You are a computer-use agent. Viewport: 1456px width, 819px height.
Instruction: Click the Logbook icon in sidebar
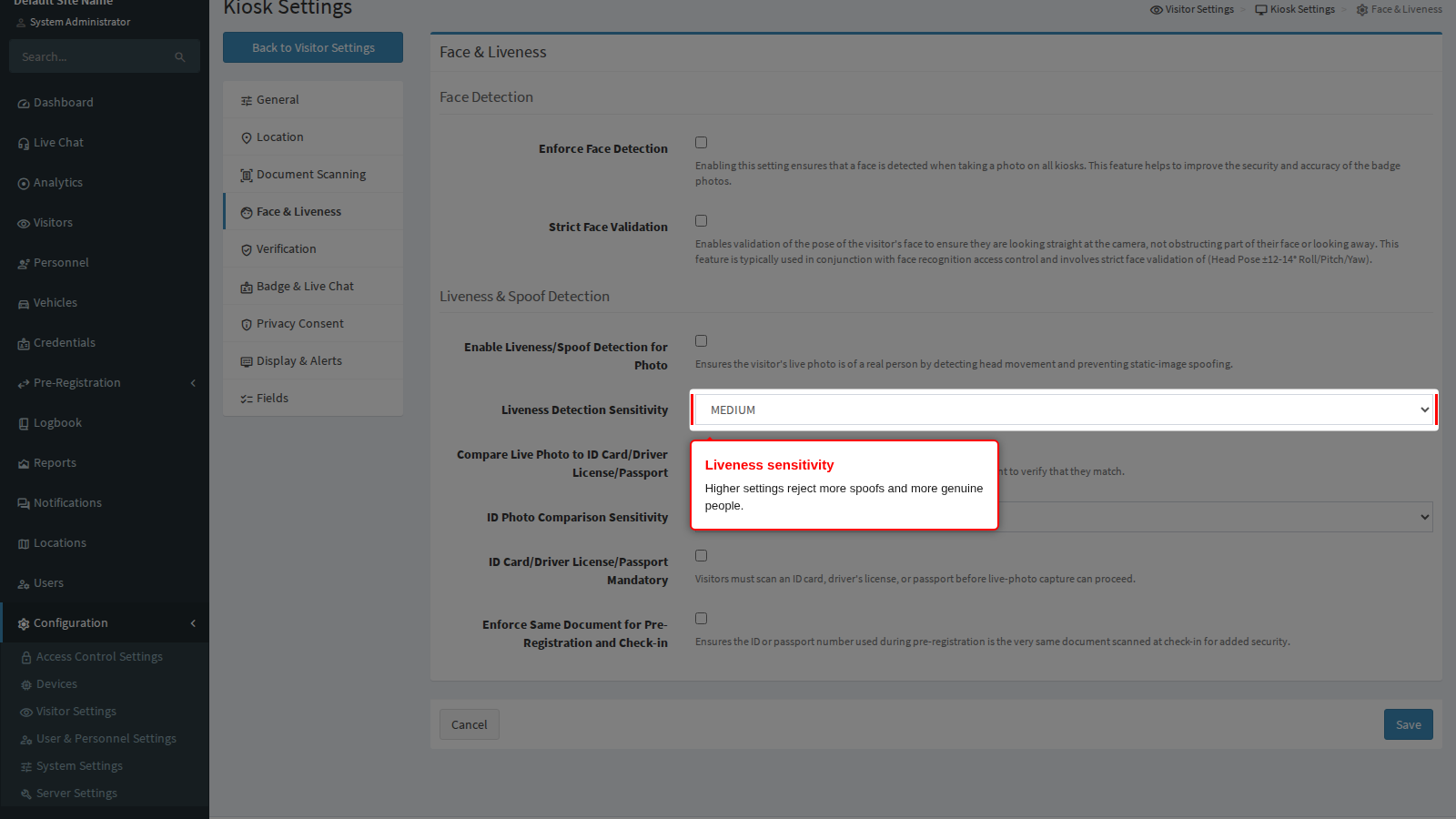[x=24, y=424]
